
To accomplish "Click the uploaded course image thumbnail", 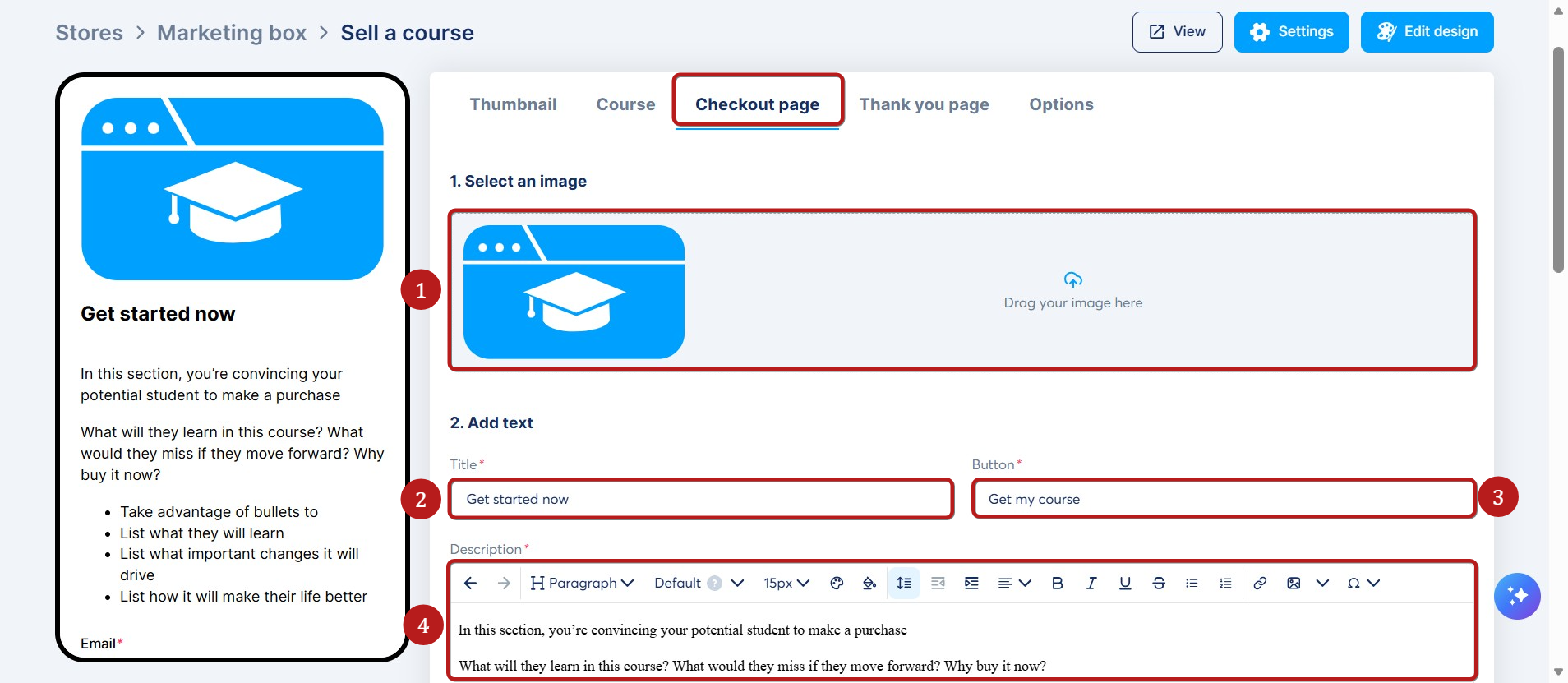I will point(574,292).
